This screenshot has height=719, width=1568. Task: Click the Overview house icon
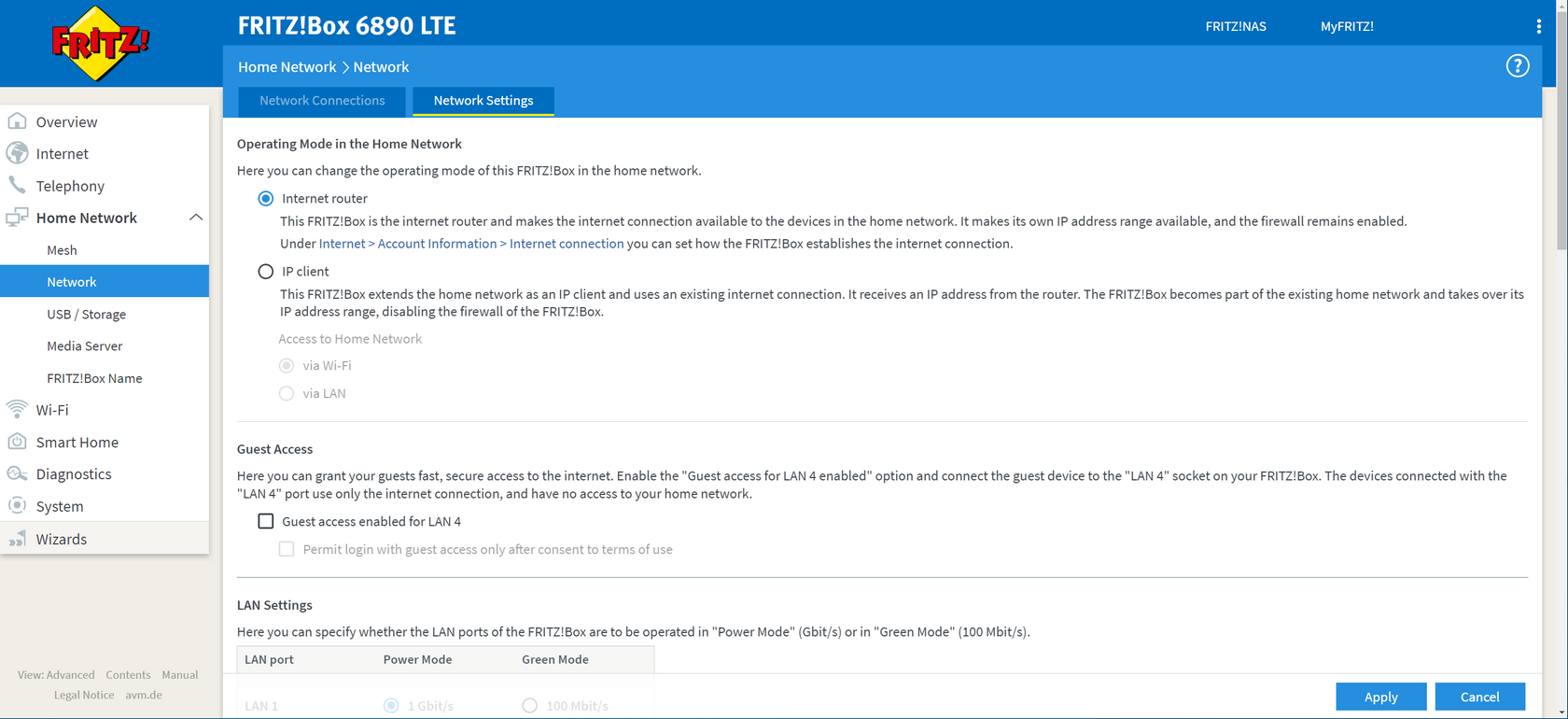pos(17,121)
